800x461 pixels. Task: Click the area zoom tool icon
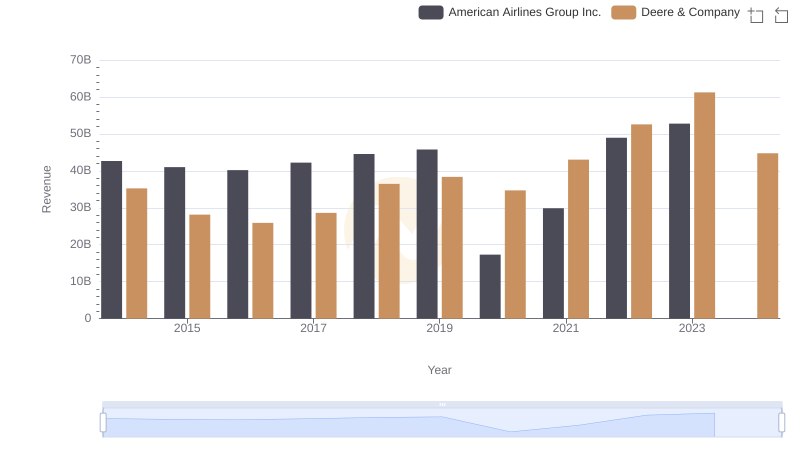click(756, 15)
